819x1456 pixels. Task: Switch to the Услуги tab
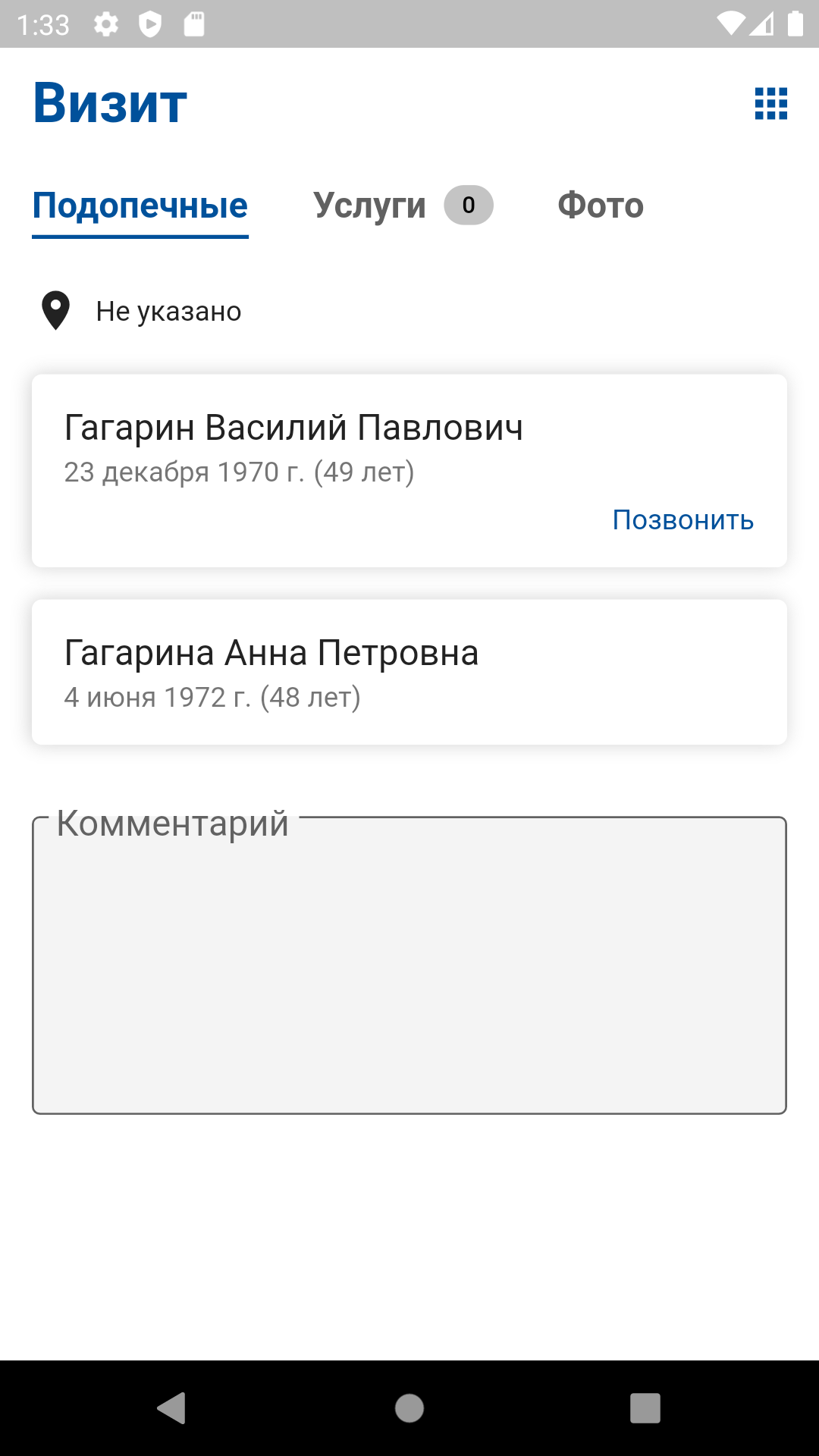370,206
